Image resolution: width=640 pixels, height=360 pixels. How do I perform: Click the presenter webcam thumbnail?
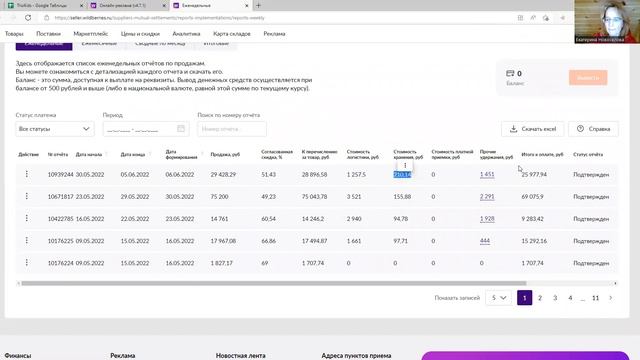(x=607, y=22)
